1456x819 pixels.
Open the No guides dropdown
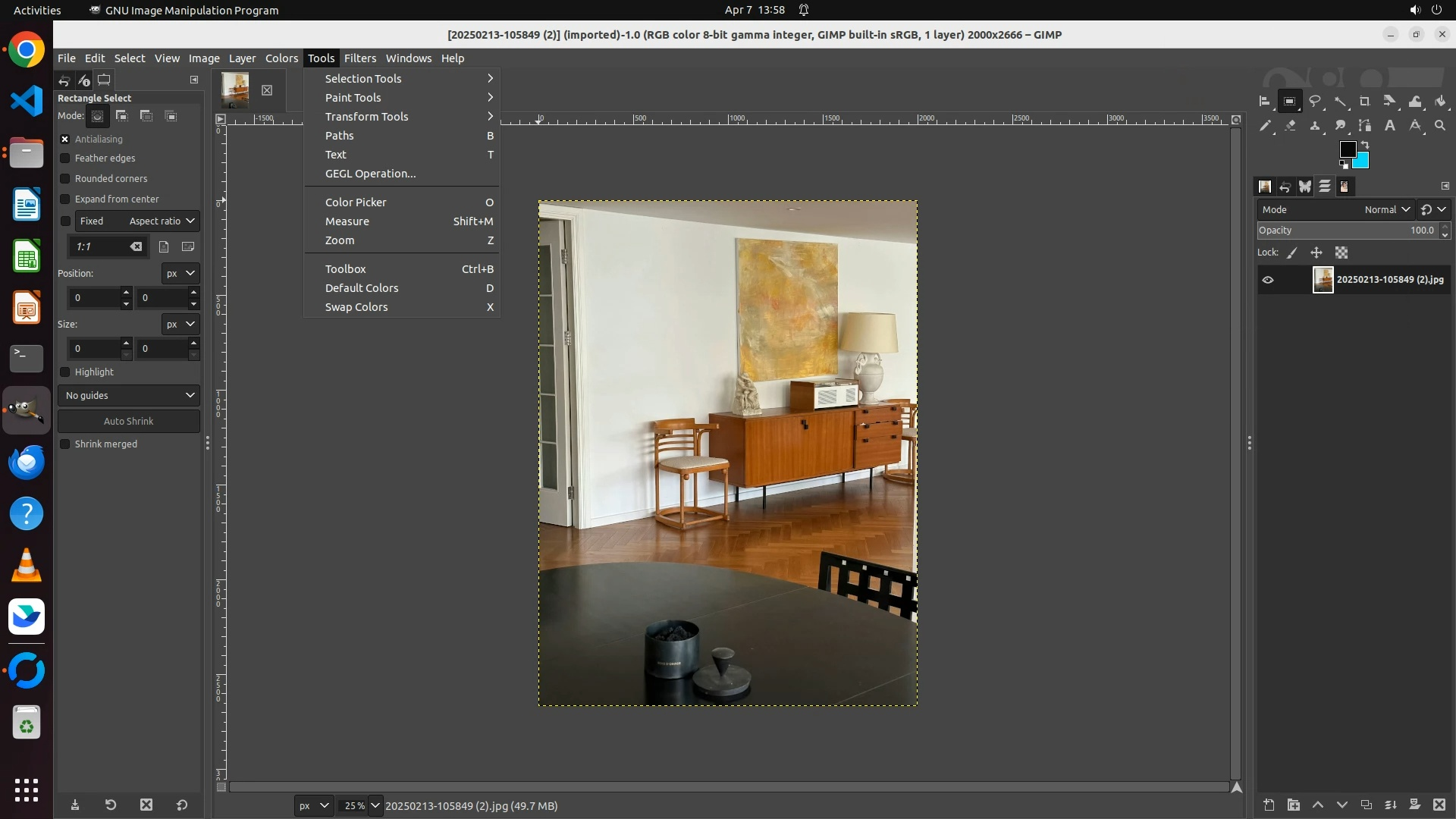pyautogui.click(x=129, y=395)
